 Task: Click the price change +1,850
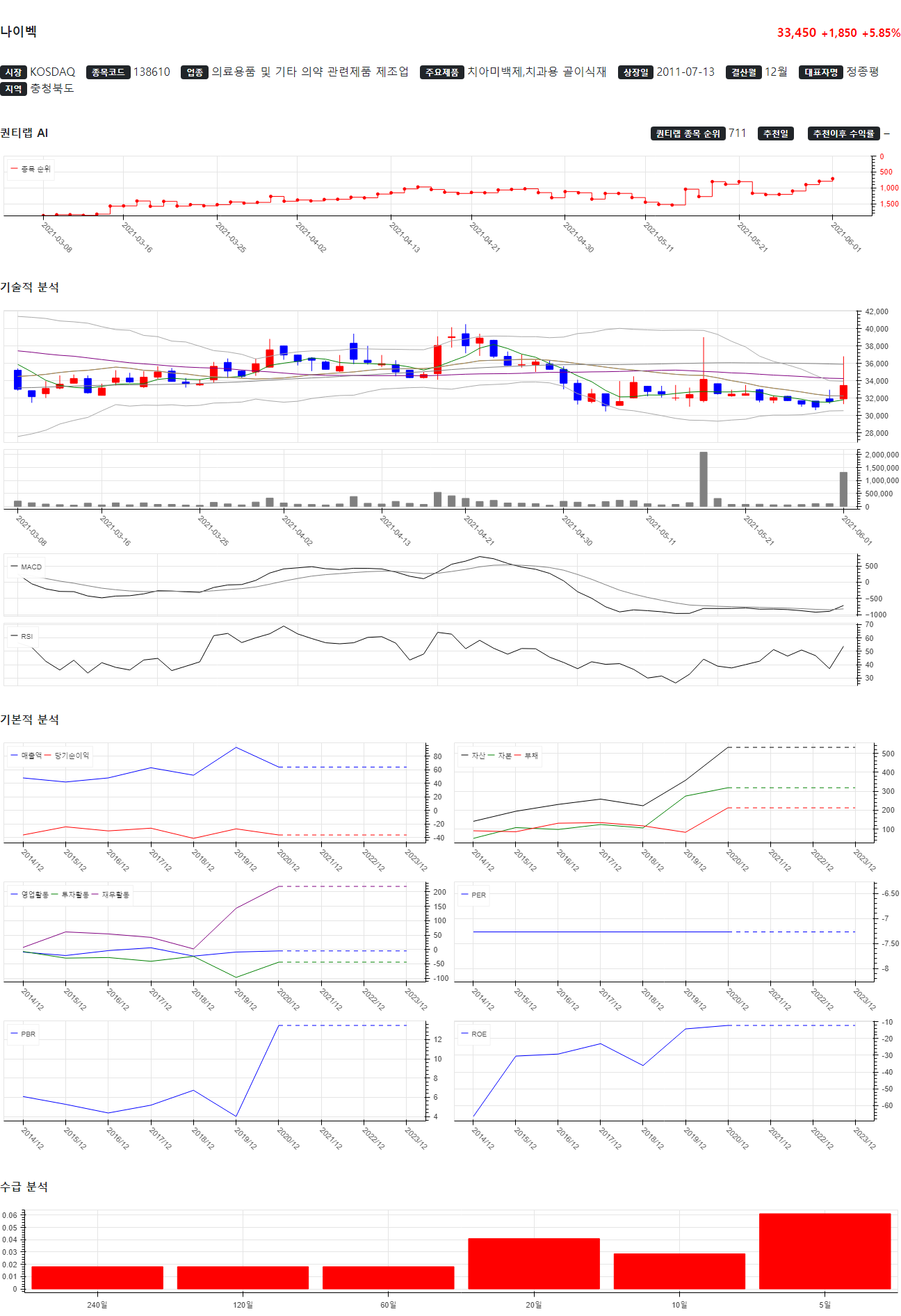(x=839, y=33)
